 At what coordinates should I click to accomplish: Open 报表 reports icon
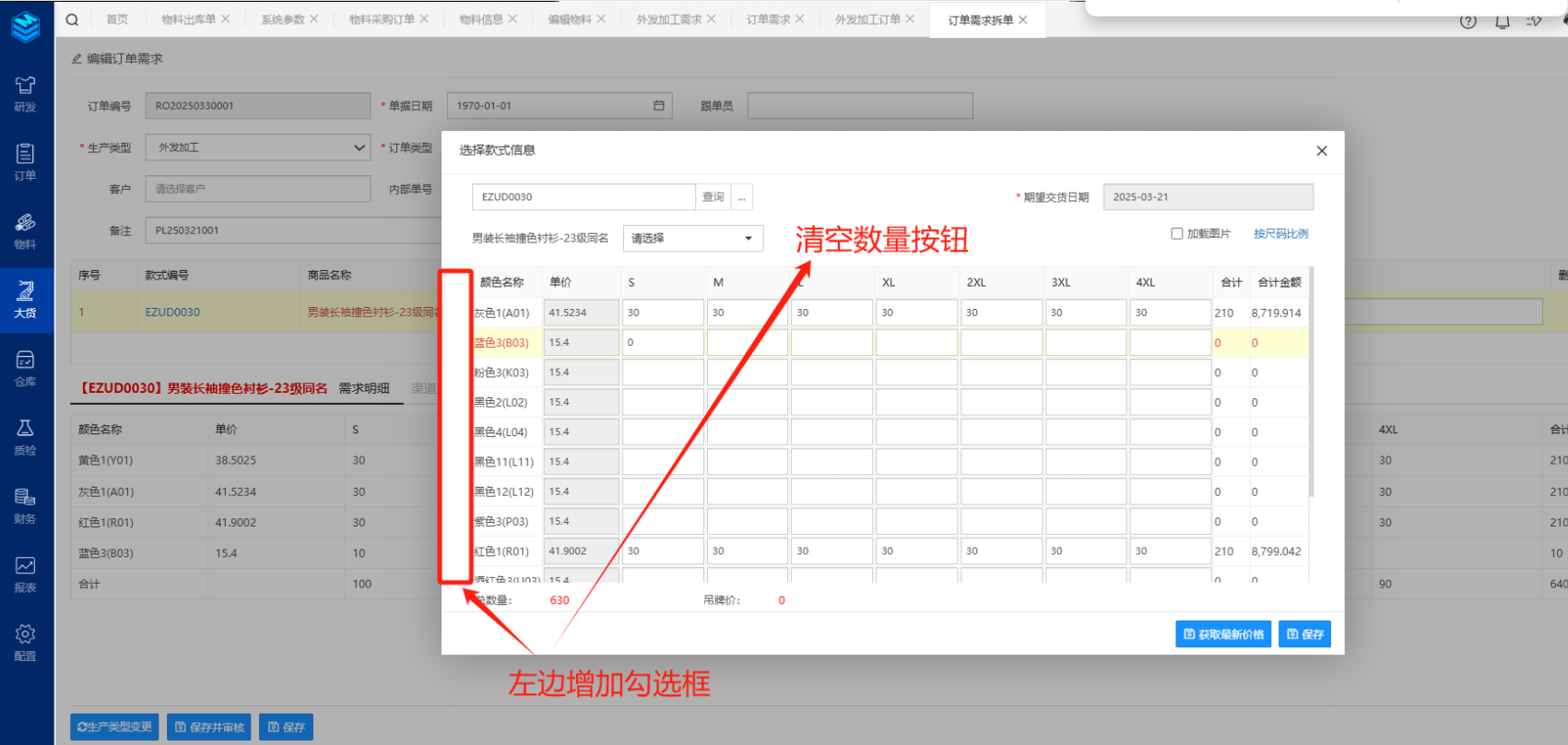26,574
